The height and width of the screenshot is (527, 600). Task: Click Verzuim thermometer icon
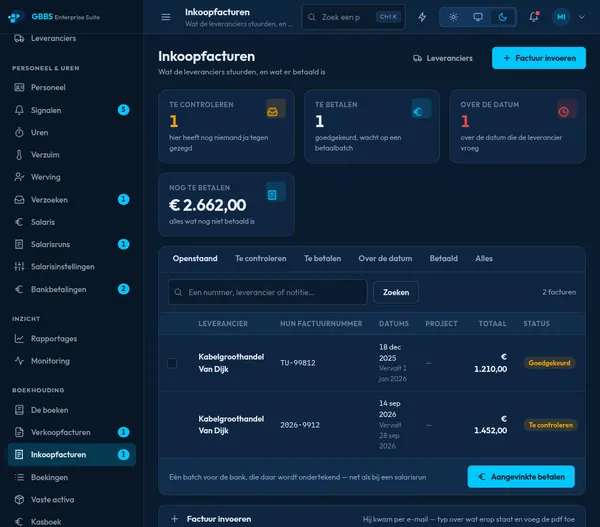[19, 155]
